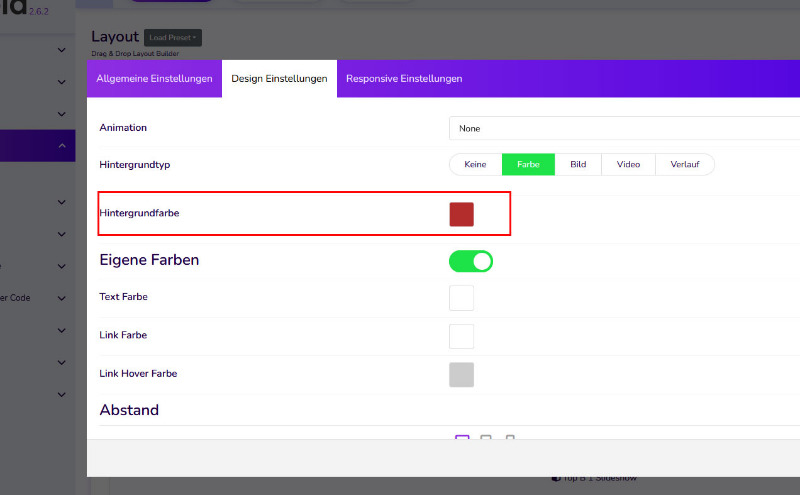800x495 pixels.
Task: Open the Animation dropdown showing None
Action: [624, 128]
